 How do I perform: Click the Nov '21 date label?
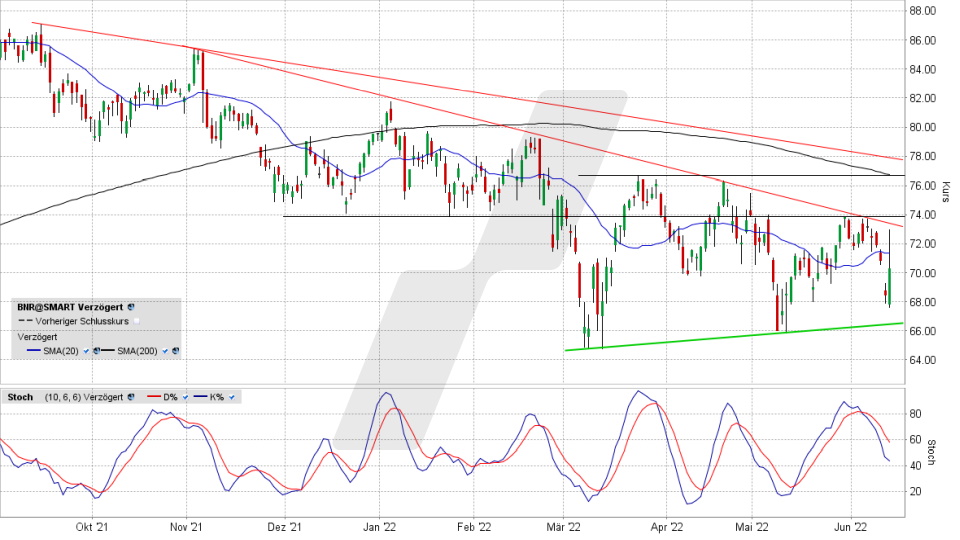(186, 527)
